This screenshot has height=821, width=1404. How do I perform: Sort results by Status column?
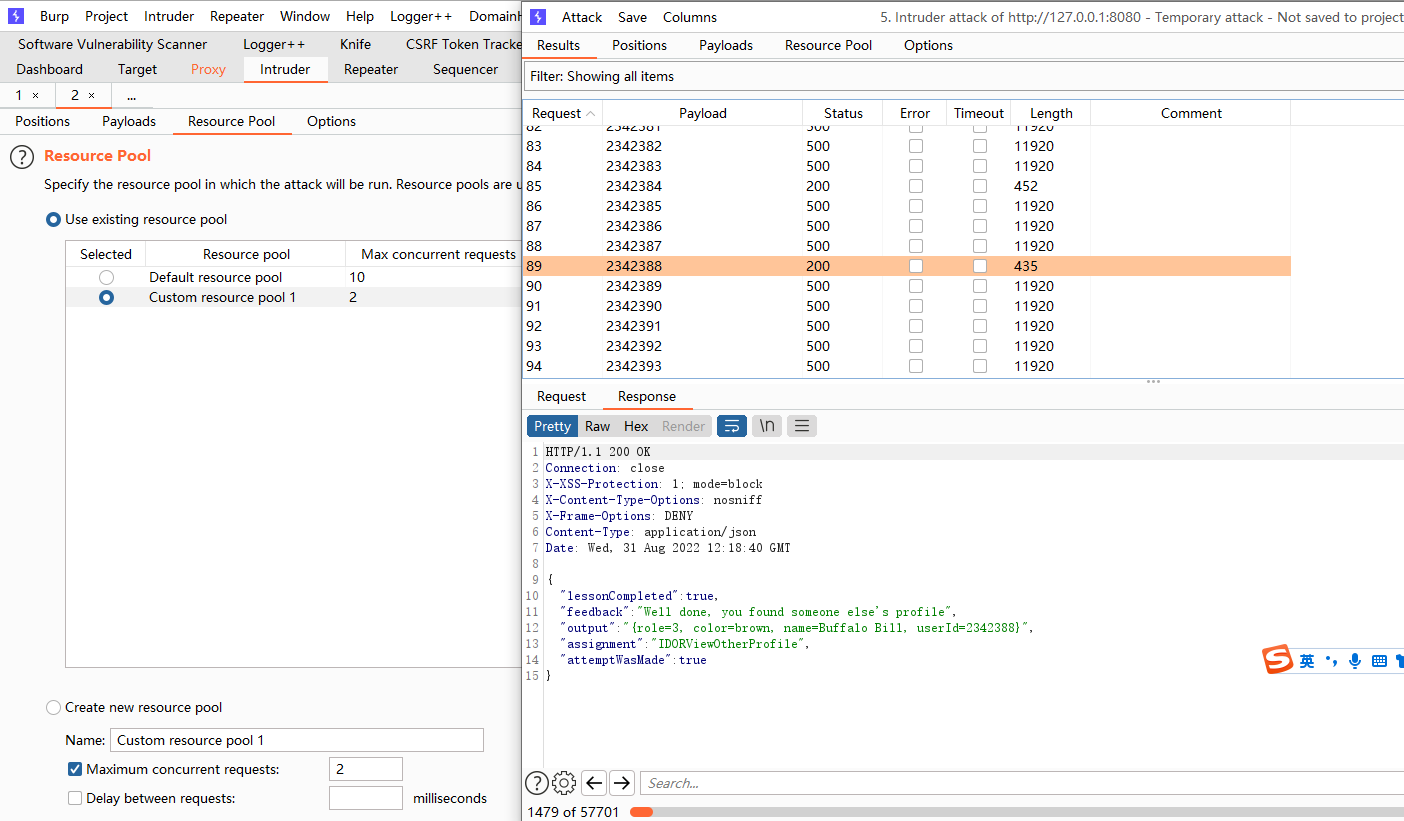(x=843, y=113)
